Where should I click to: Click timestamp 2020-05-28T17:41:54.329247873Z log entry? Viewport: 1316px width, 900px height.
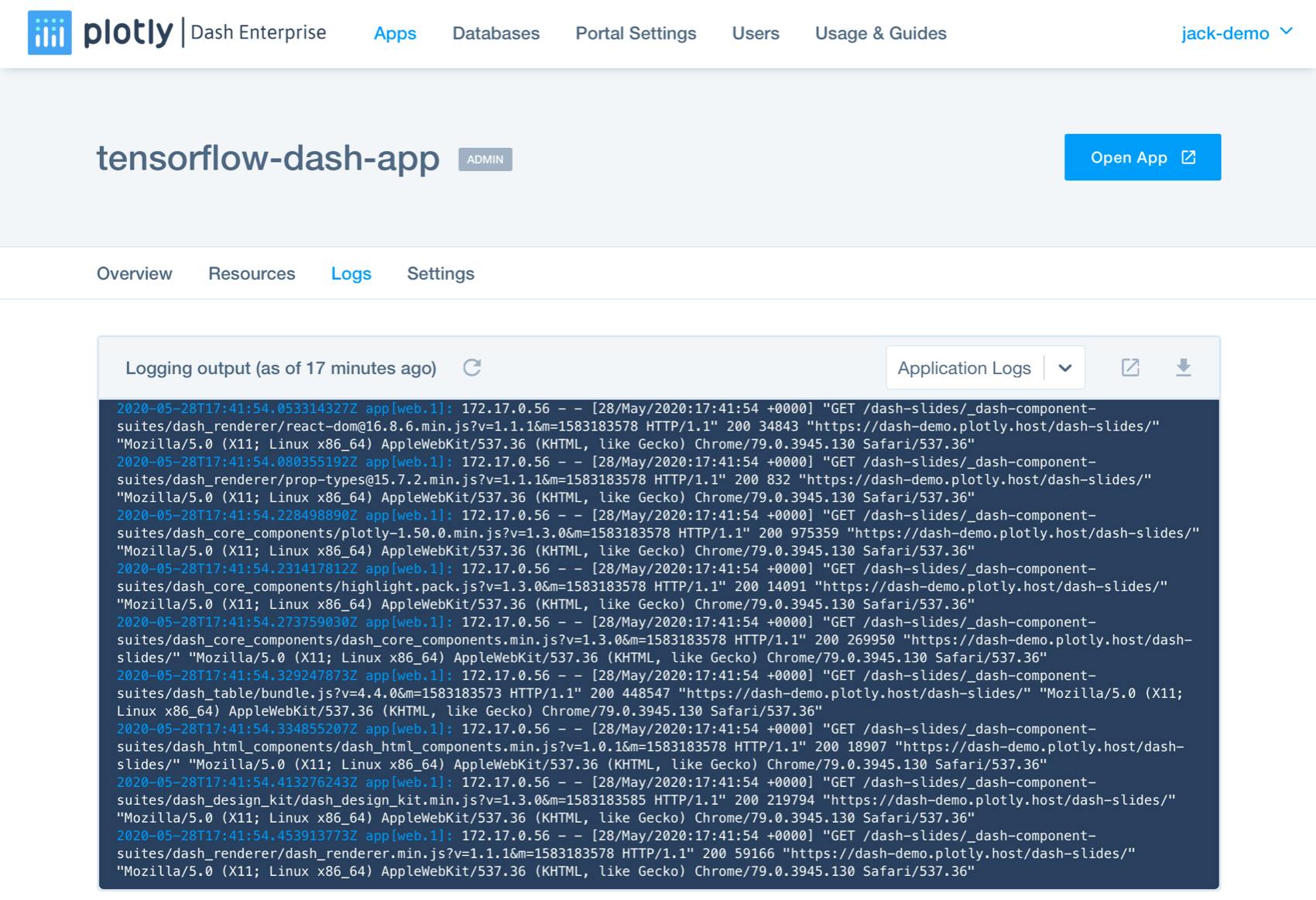pyautogui.click(x=238, y=675)
